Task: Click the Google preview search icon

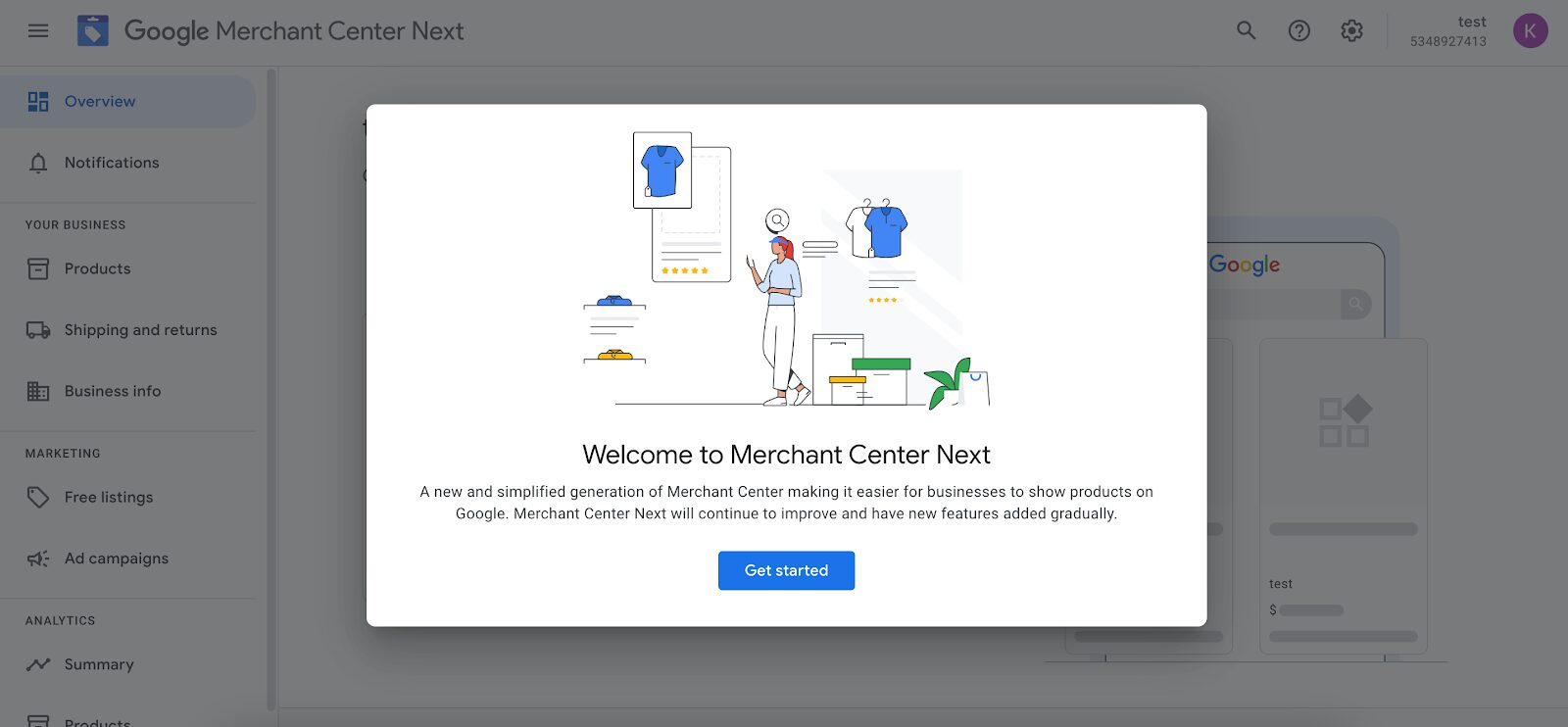Action: (x=1355, y=304)
